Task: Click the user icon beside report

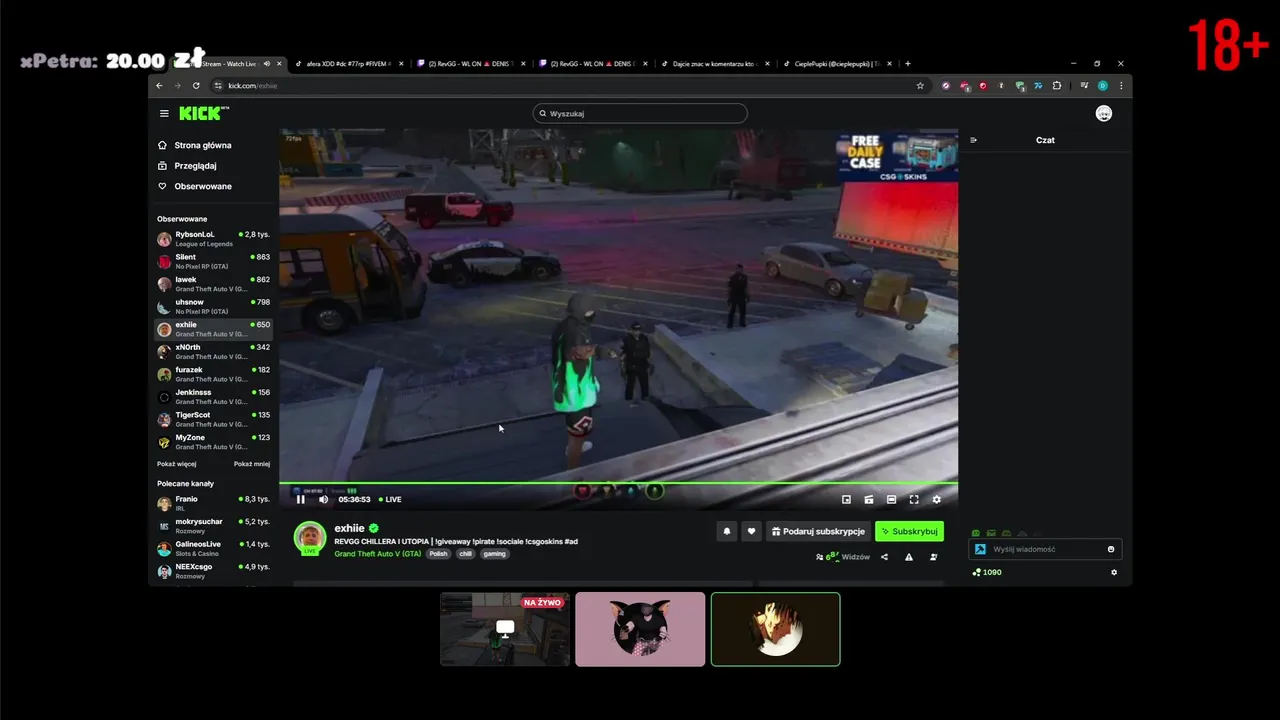Action: point(934,557)
